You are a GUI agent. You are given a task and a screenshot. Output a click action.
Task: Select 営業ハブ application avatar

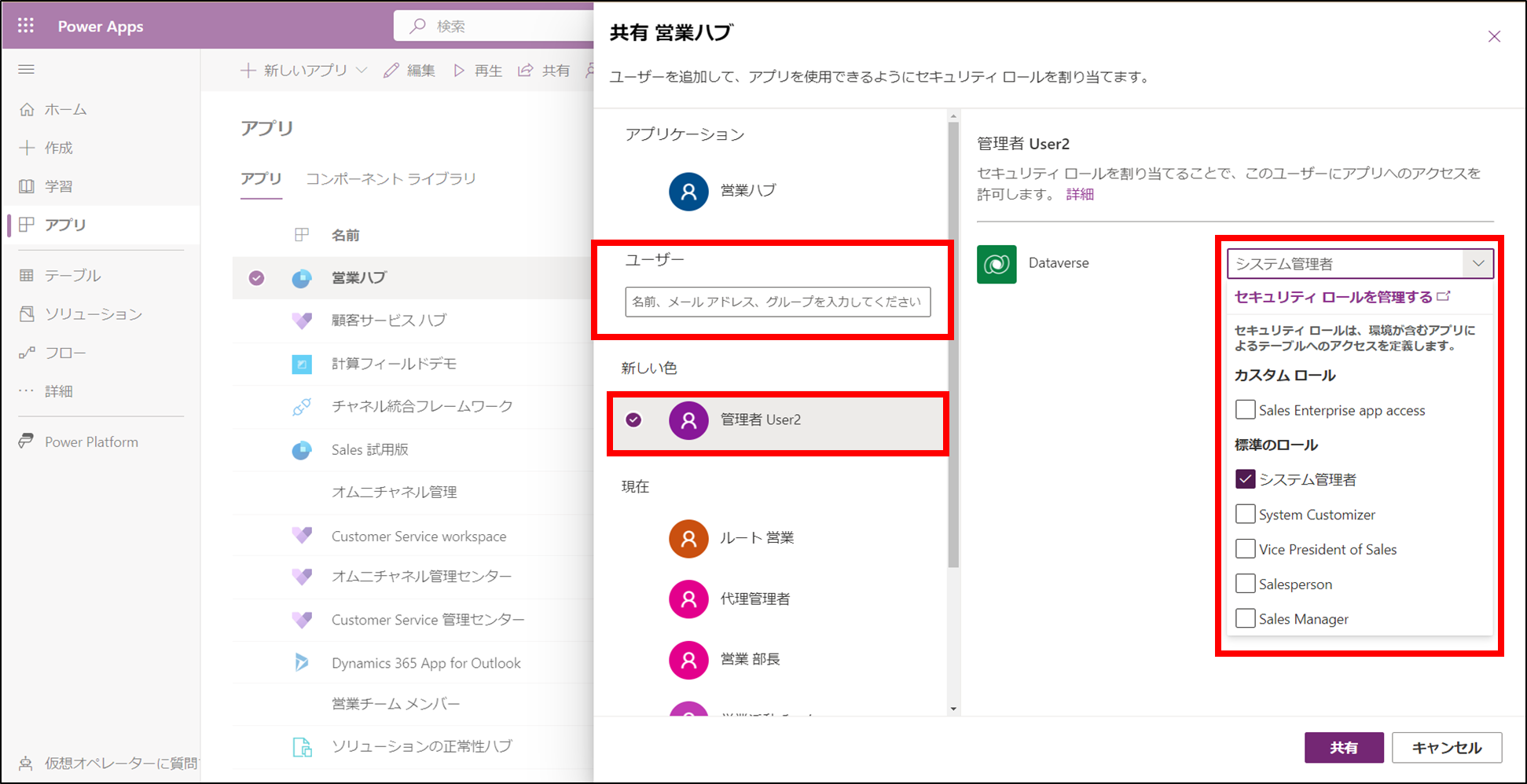coord(688,191)
